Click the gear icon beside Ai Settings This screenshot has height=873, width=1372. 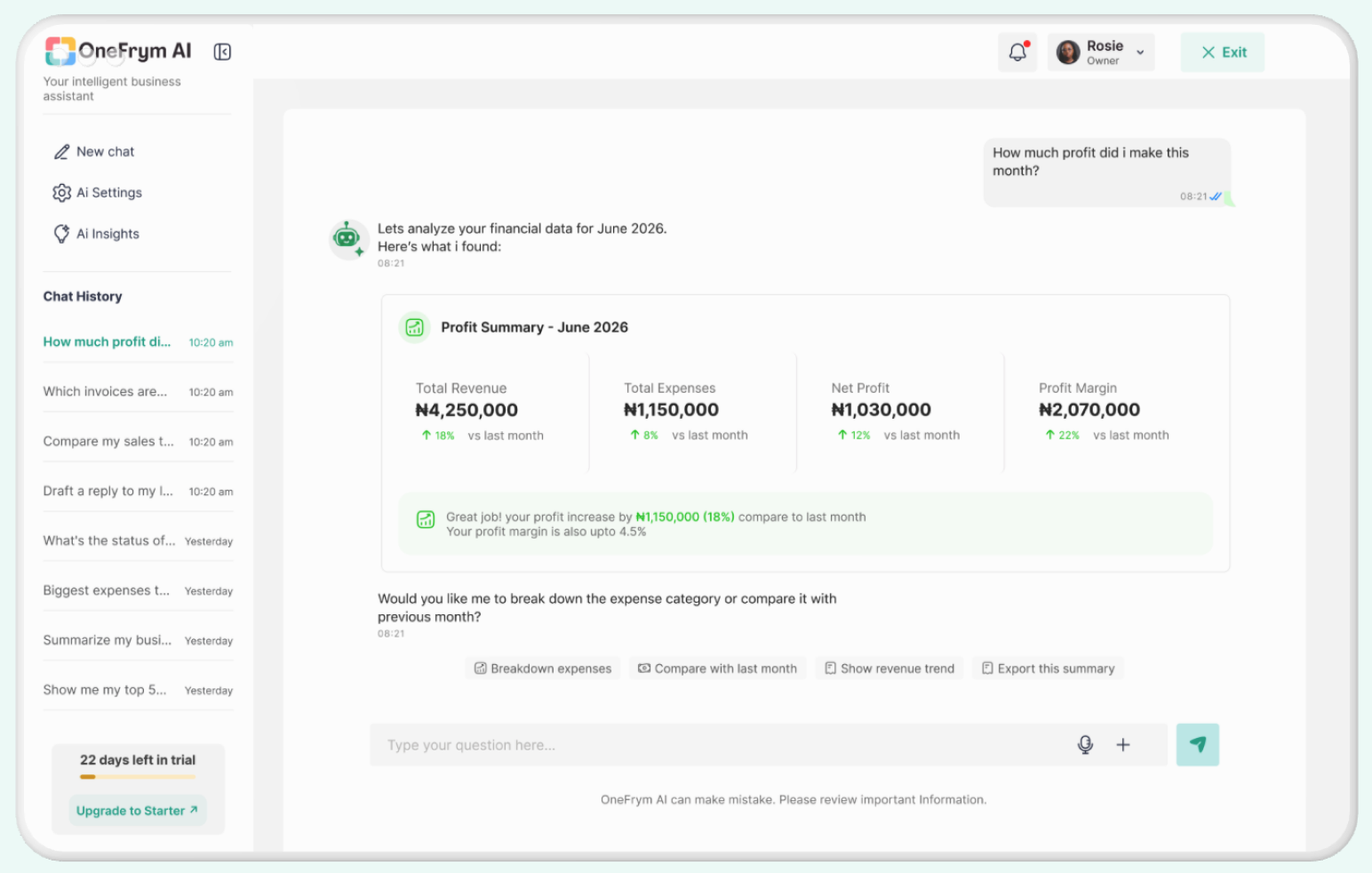tap(61, 193)
